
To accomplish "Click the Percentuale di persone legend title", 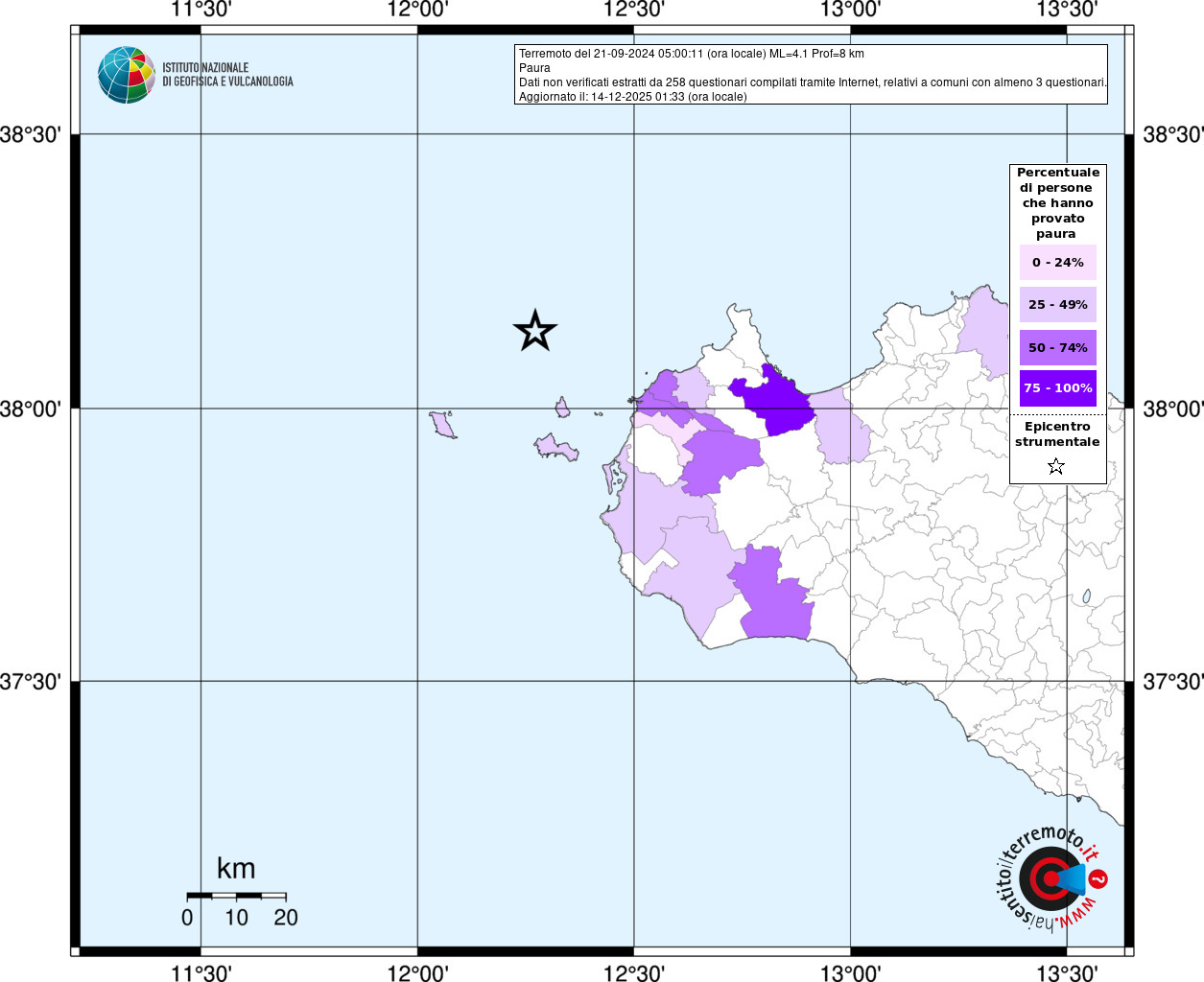I will [x=1057, y=202].
